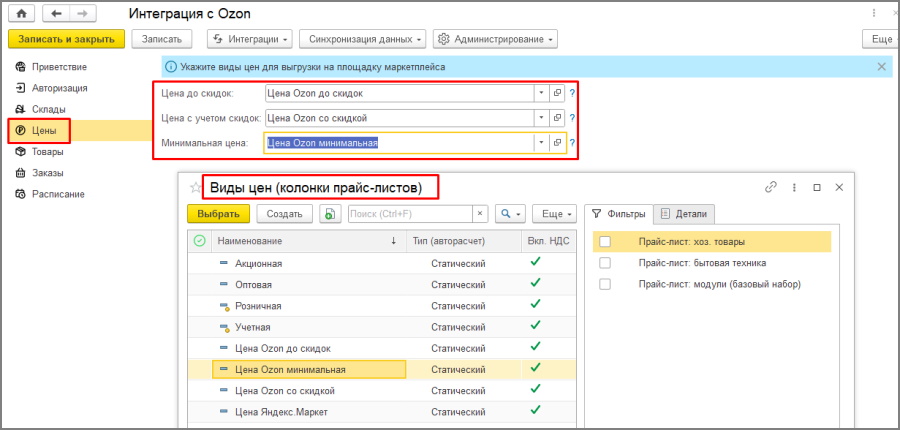Click 'Выбрать' button
Viewport: 900px width, 430px height.
(x=219, y=214)
